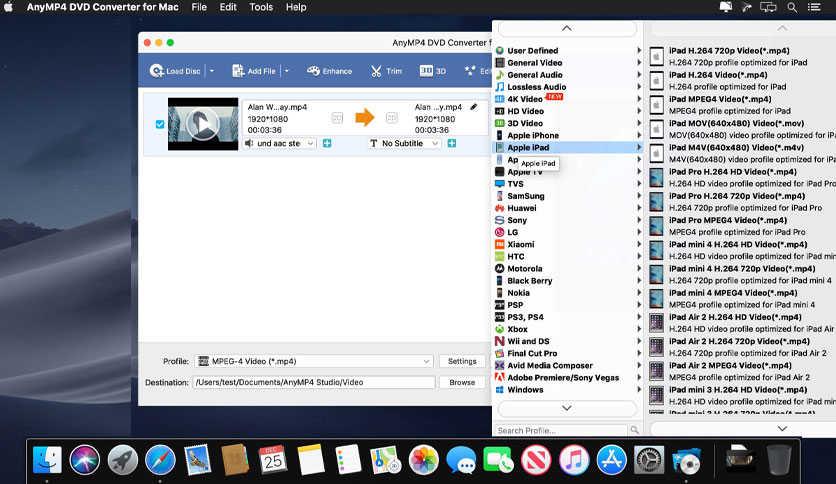
Task: Select the Sony category row
Action: coord(568,220)
